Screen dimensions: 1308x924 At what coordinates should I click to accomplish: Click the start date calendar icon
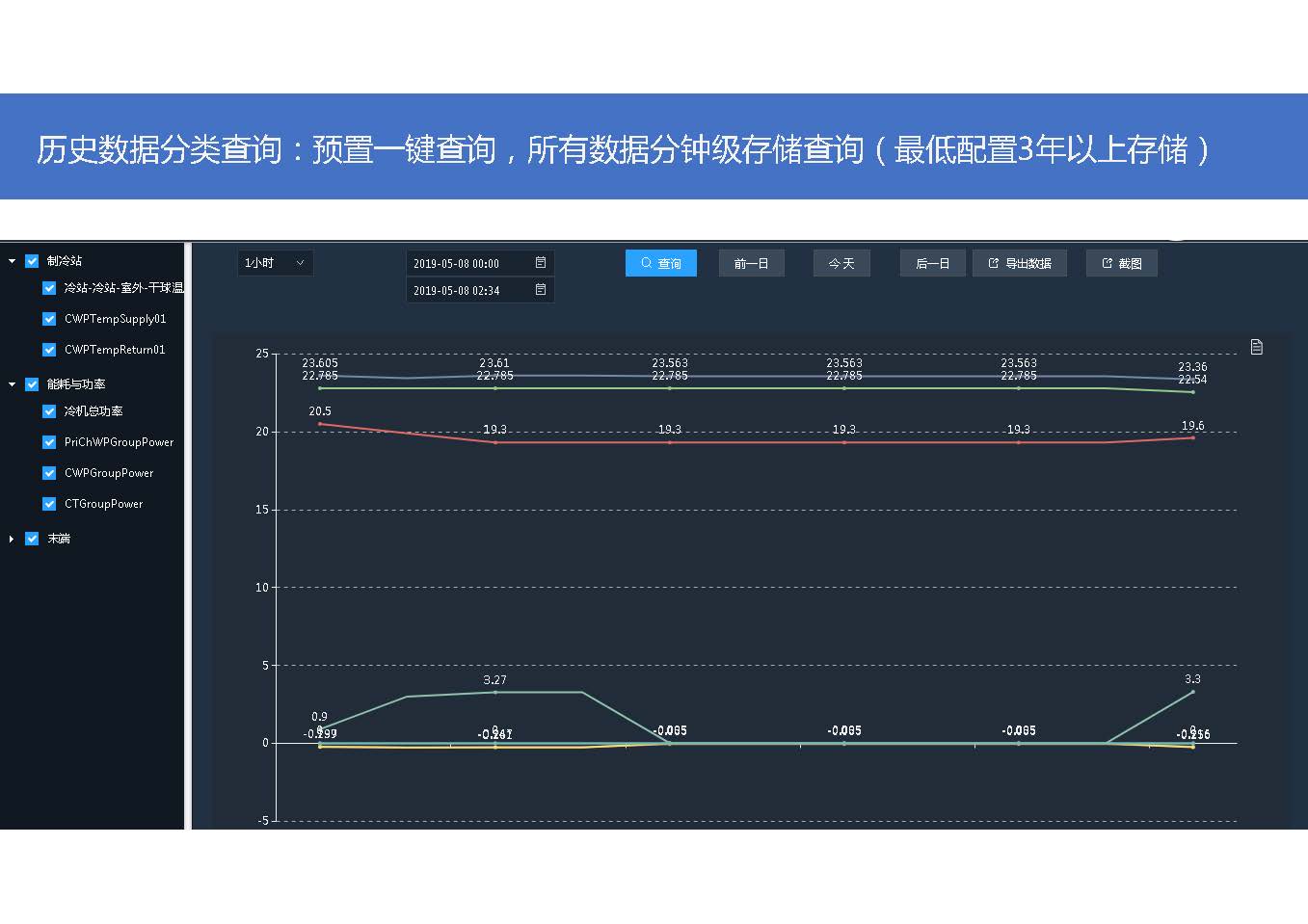tap(541, 263)
